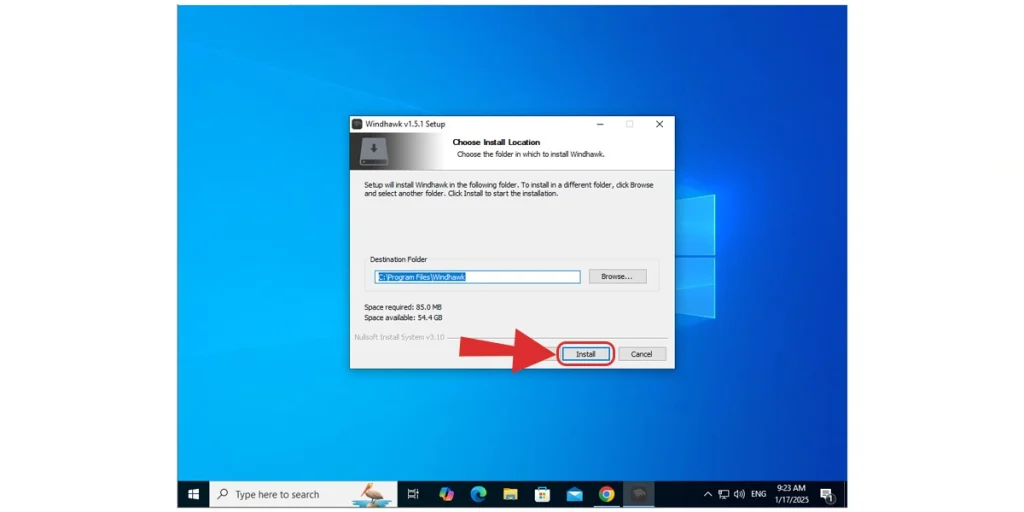Image resolution: width=1024 pixels, height=512 pixels.
Task: Open the volume control in the tray
Action: click(738, 494)
